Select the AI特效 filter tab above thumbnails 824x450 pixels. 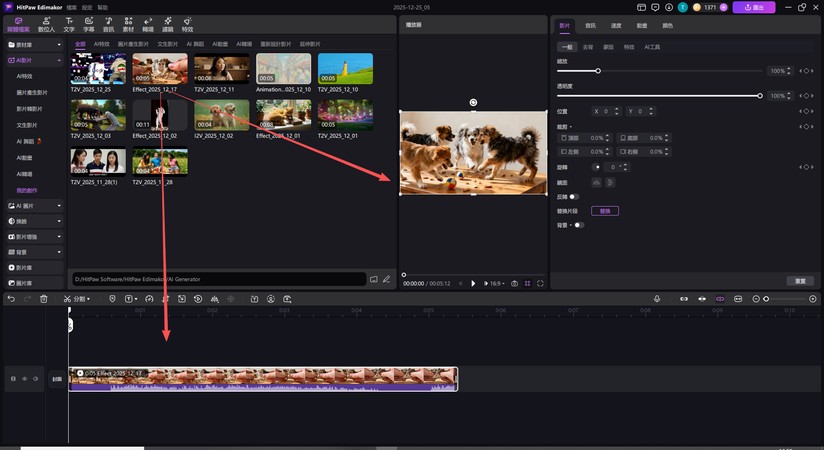point(101,44)
